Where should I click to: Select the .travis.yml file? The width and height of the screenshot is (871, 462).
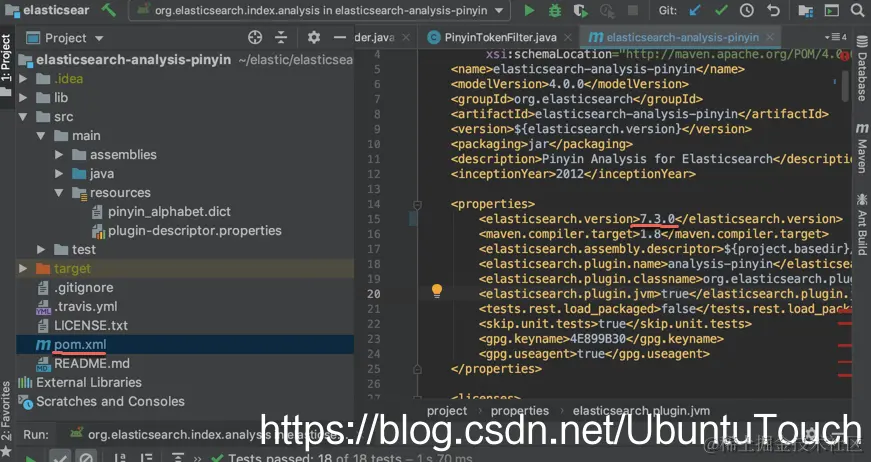[x=86, y=307]
